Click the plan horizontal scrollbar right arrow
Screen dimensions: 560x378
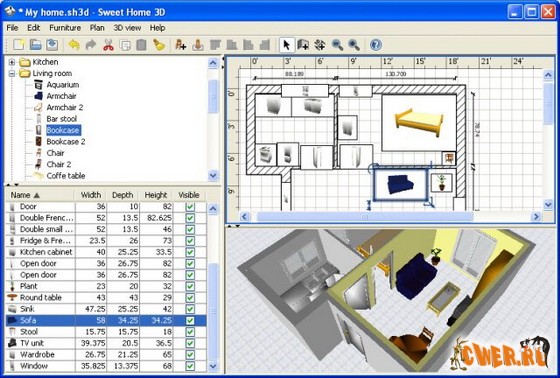[536, 217]
